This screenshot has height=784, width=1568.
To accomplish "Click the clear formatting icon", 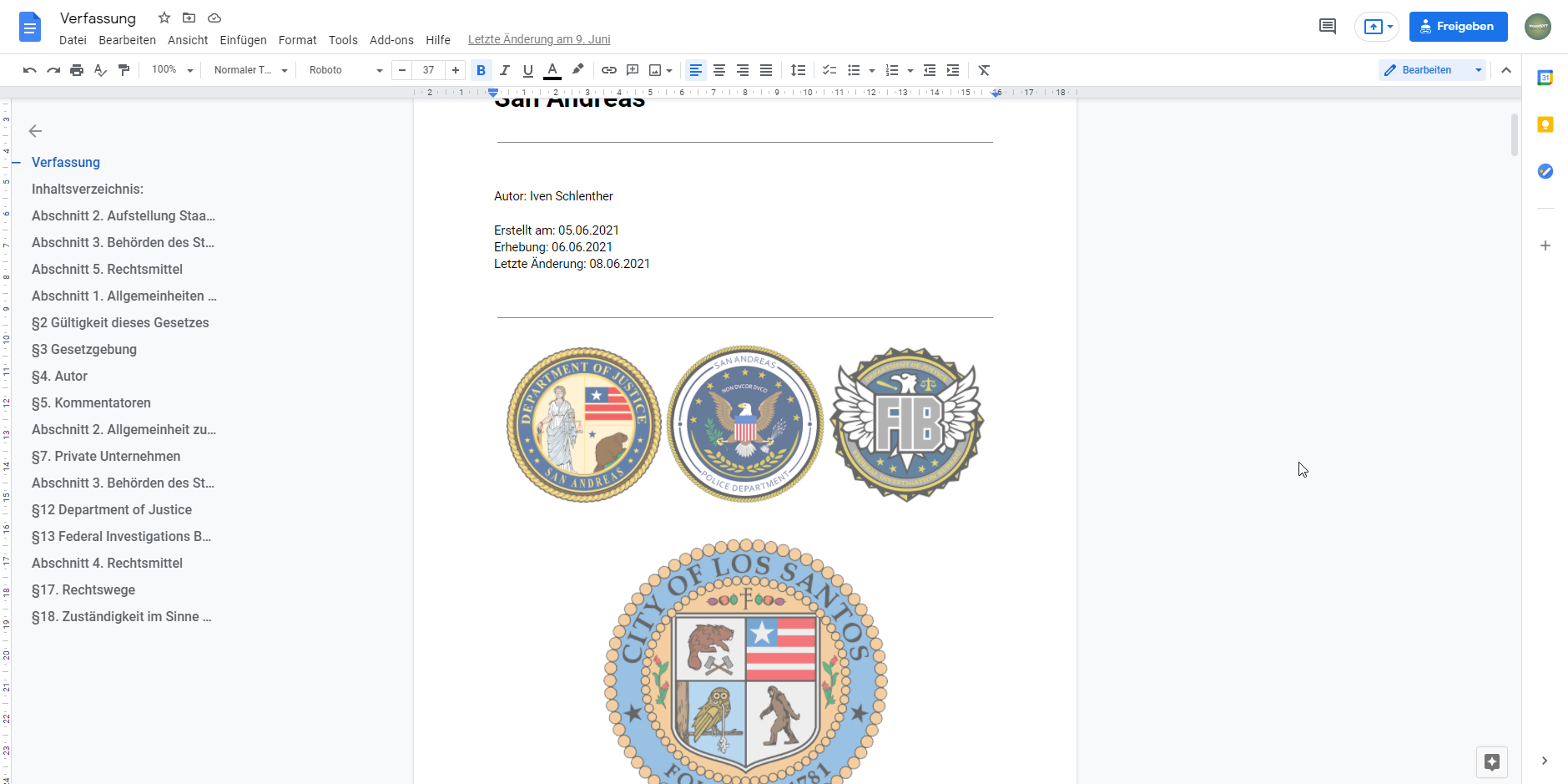I will [x=984, y=70].
